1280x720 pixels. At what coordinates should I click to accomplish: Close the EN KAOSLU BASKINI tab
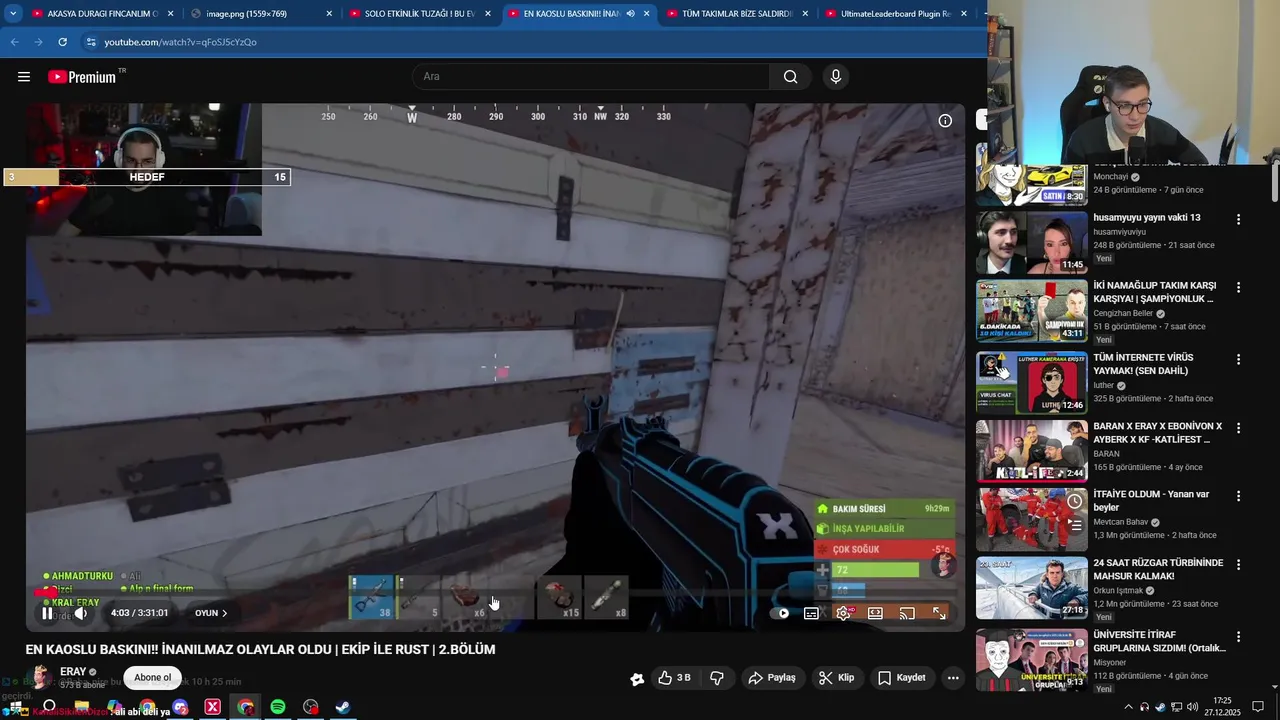[645, 14]
